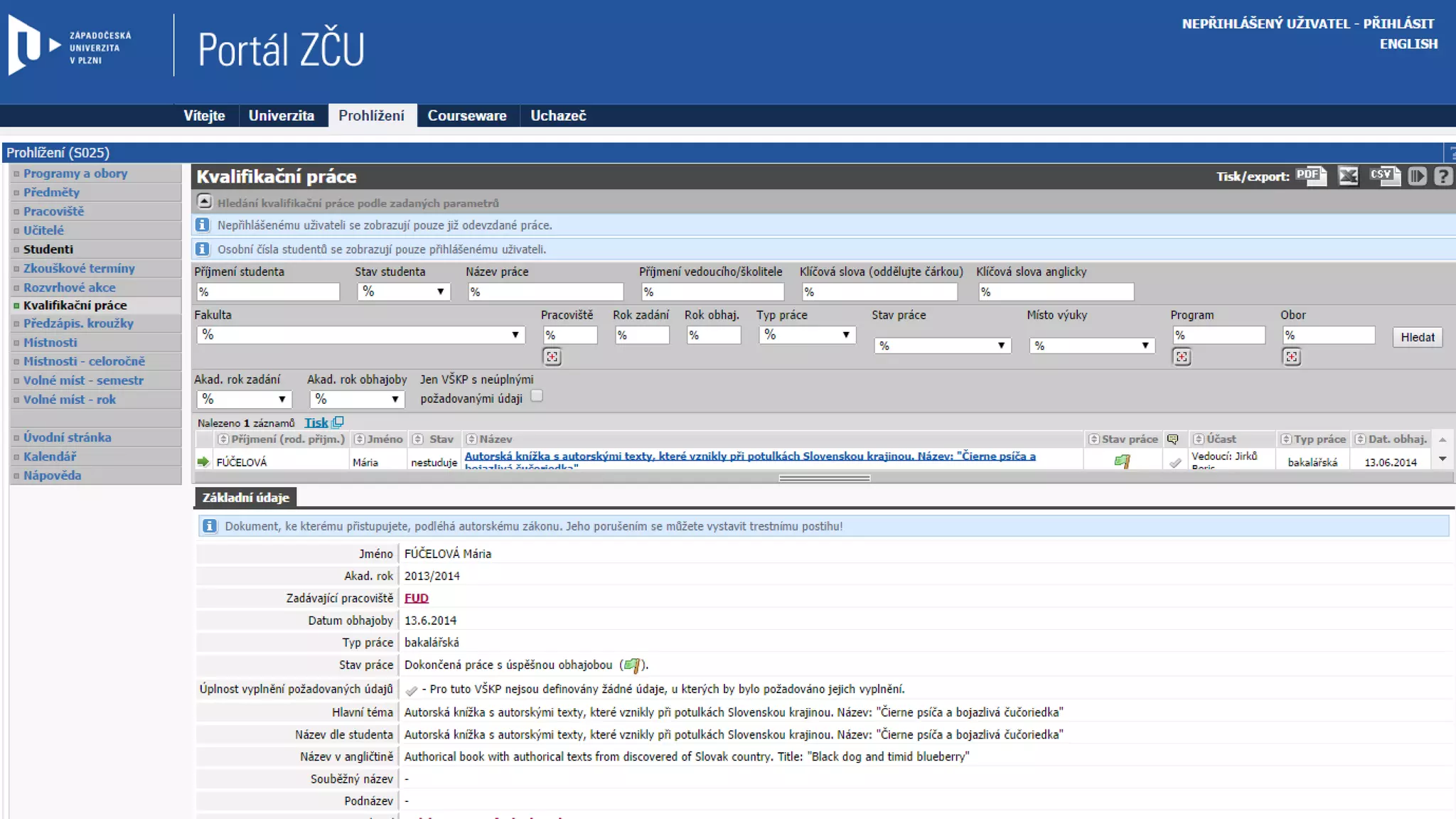Image resolution: width=1456 pixels, height=819 pixels.
Task: Click the help question mark icon
Action: coord(1442,176)
